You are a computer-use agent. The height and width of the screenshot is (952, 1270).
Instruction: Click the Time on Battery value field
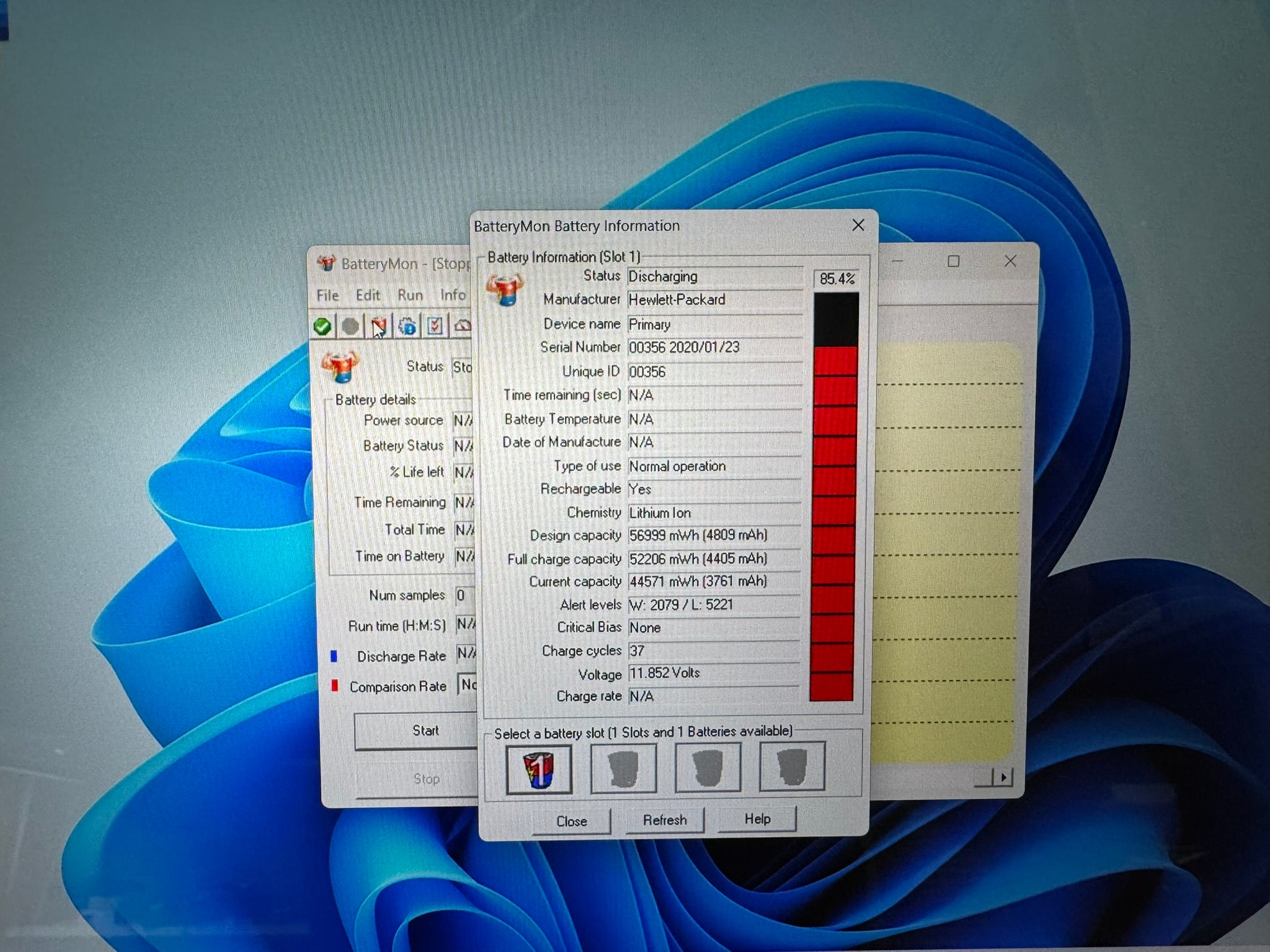[x=464, y=556]
